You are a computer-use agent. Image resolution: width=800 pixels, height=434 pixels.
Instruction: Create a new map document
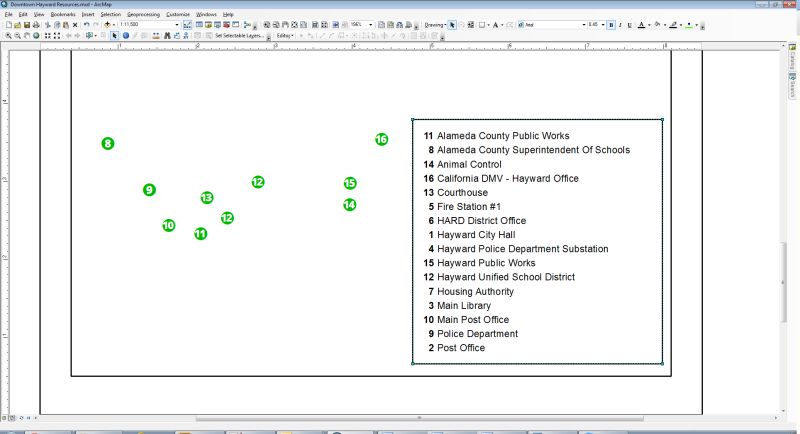point(9,24)
